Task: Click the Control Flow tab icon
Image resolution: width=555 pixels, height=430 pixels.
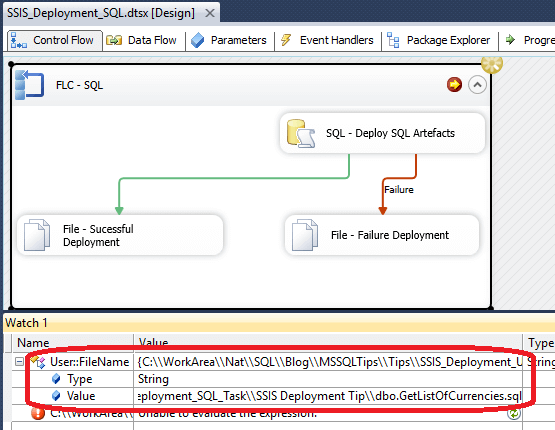Action: point(18,40)
